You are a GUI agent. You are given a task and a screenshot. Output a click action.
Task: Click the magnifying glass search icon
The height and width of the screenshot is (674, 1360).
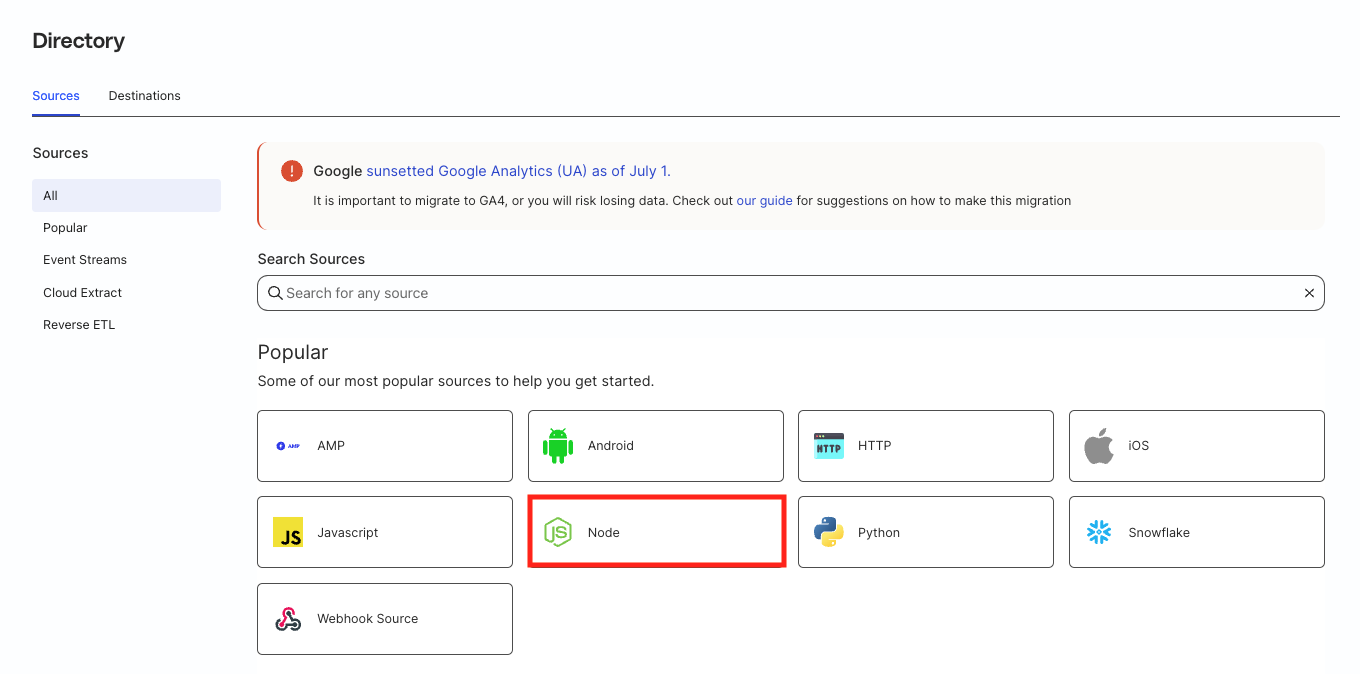pyautogui.click(x=275, y=293)
